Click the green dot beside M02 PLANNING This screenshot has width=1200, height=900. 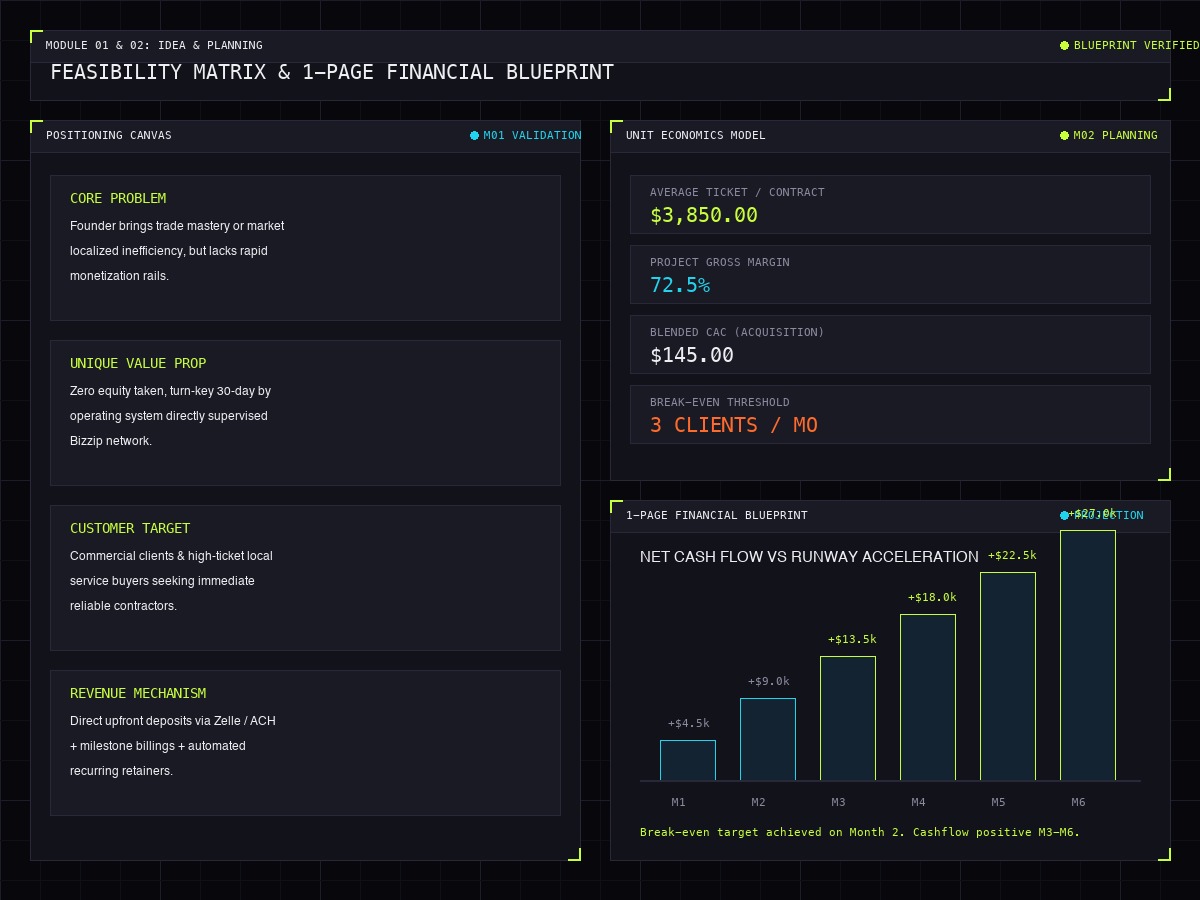pos(1064,135)
